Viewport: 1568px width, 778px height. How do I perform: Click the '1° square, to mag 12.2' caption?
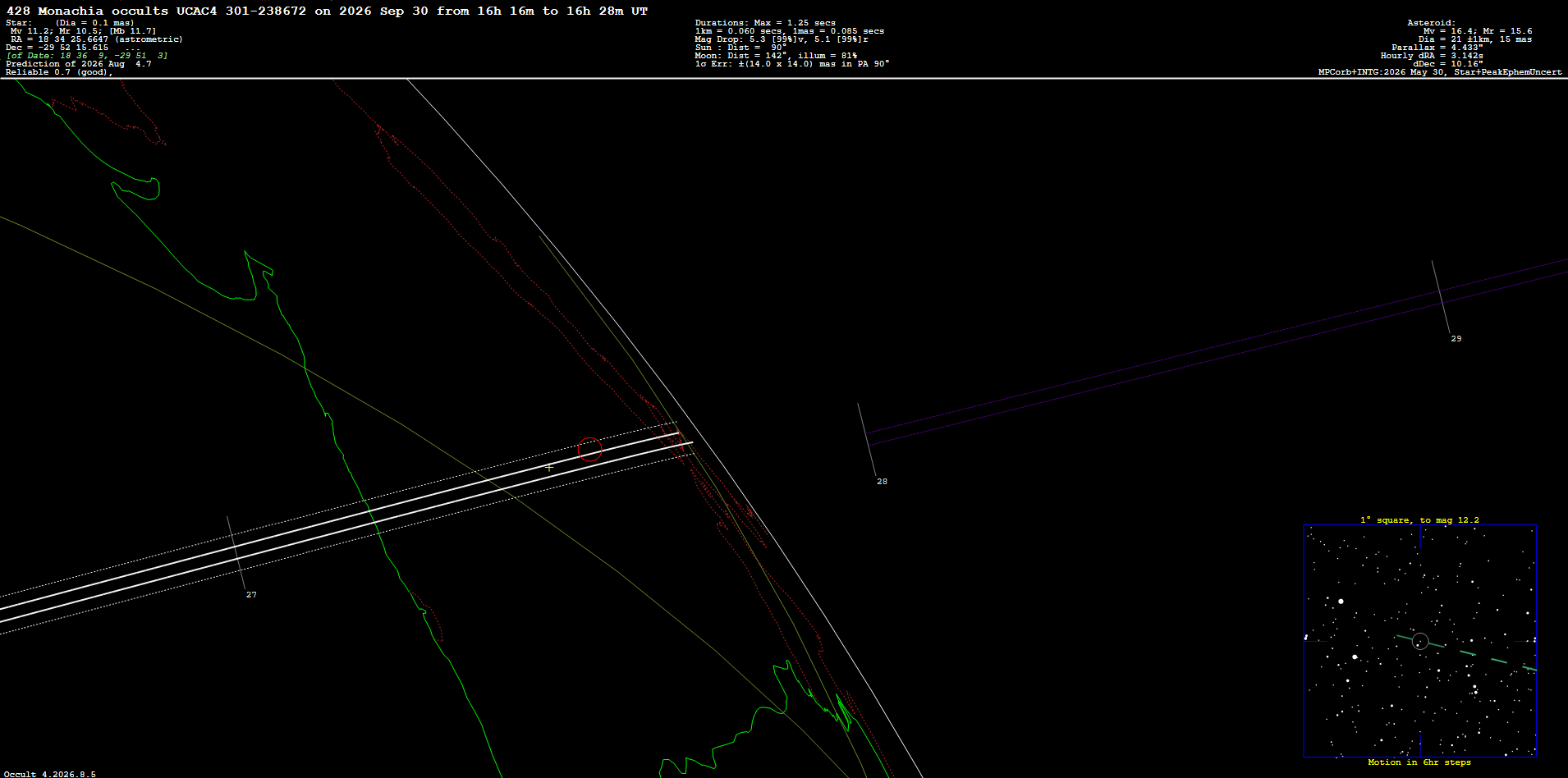[x=1419, y=520]
